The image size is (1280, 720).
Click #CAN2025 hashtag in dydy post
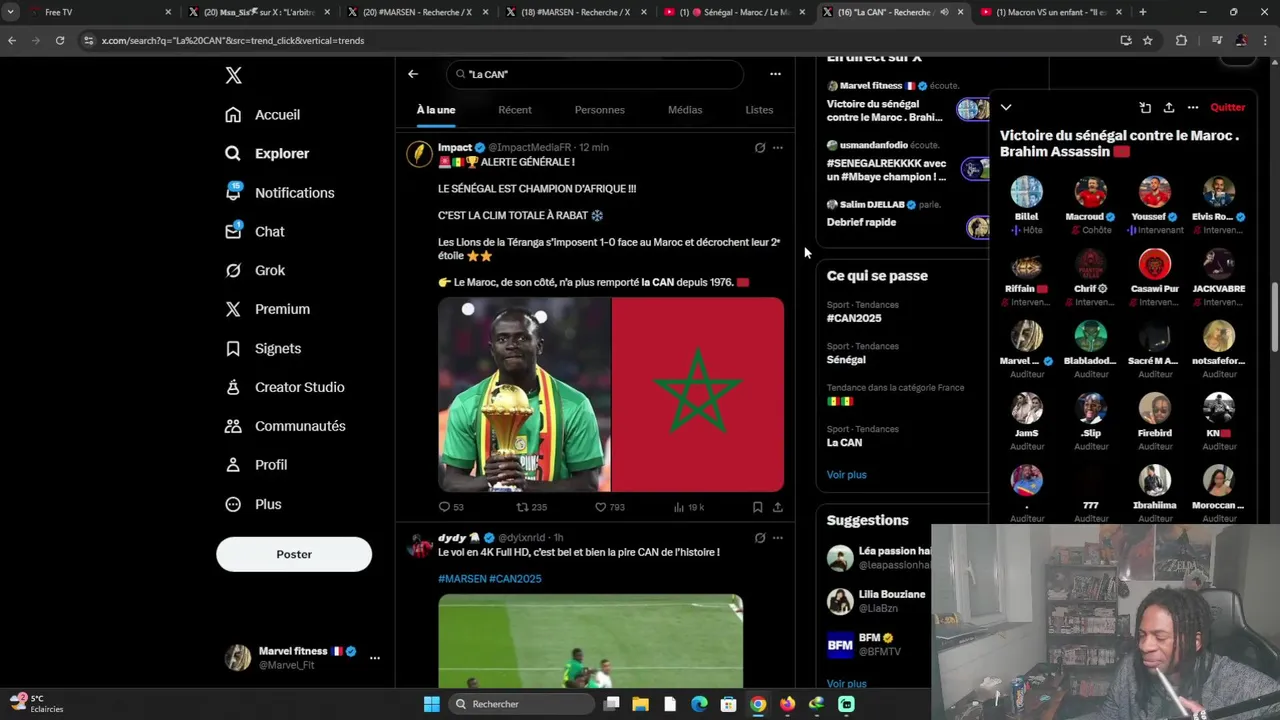coord(515,579)
